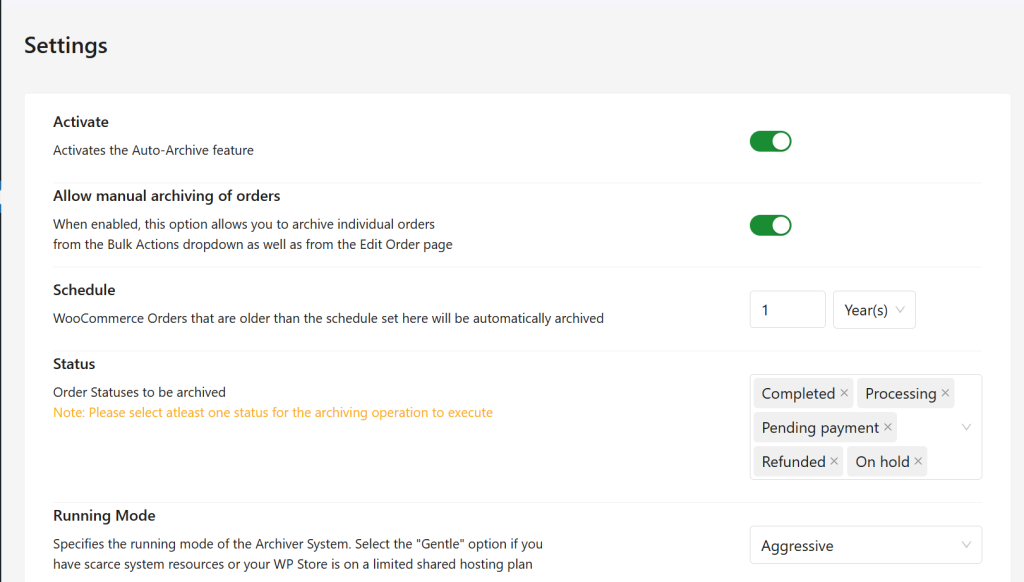Click the Schedule section heading
This screenshot has height=582, width=1024.
tap(84, 290)
